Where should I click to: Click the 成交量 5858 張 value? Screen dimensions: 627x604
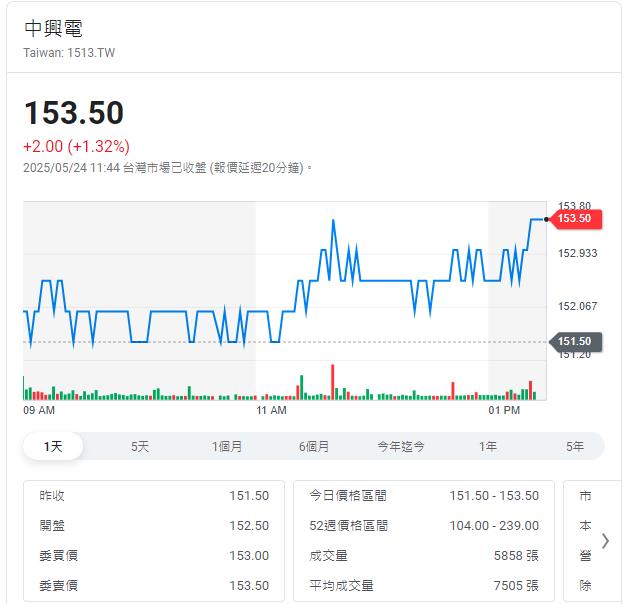click(516, 556)
